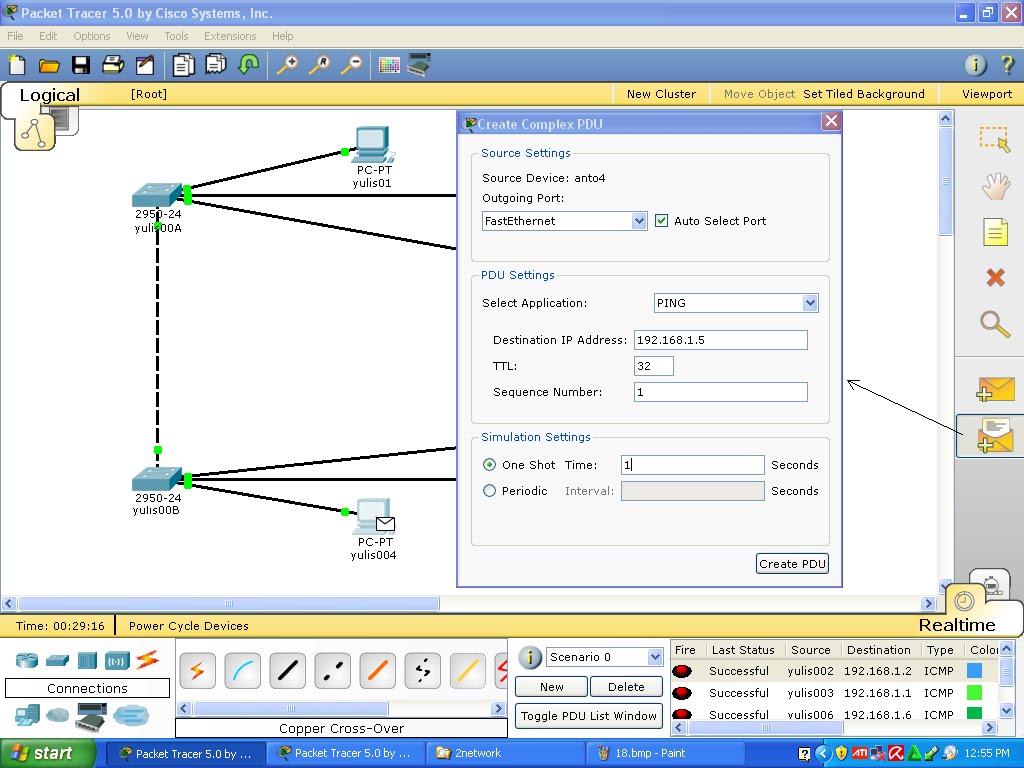Click the Sequence Number field
Screen dimensions: 1024x768
click(x=720, y=392)
